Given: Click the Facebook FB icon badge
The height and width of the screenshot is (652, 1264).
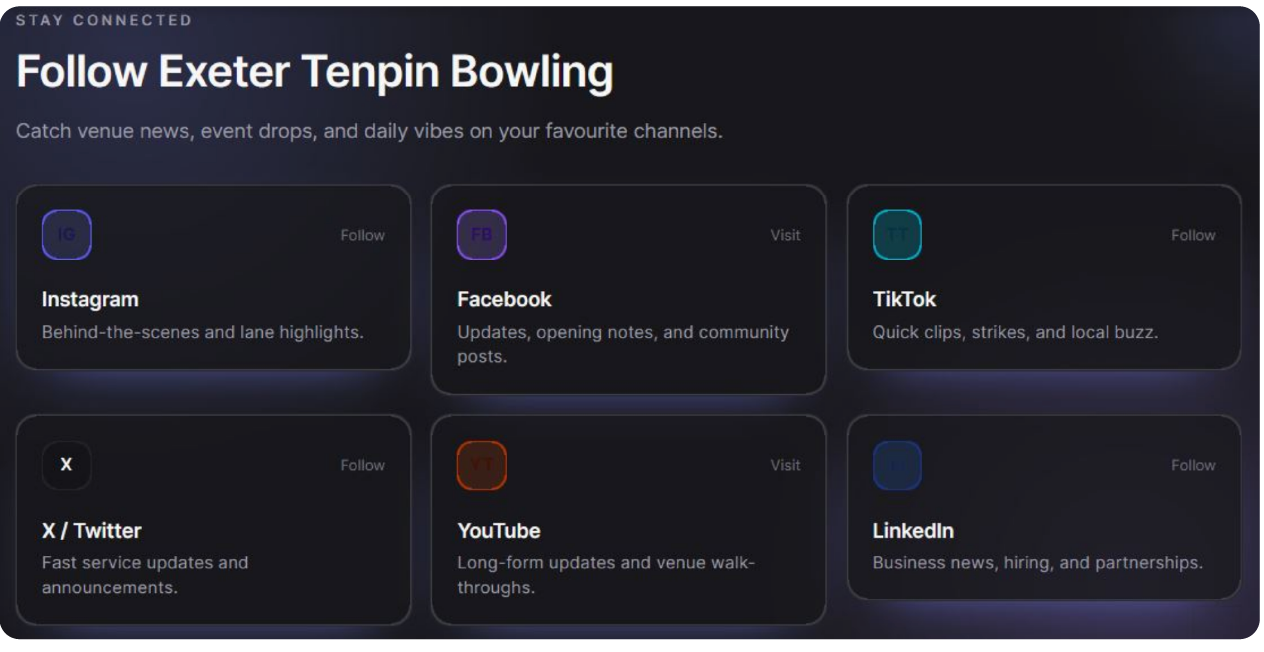Looking at the screenshot, I should click(x=482, y=235).
